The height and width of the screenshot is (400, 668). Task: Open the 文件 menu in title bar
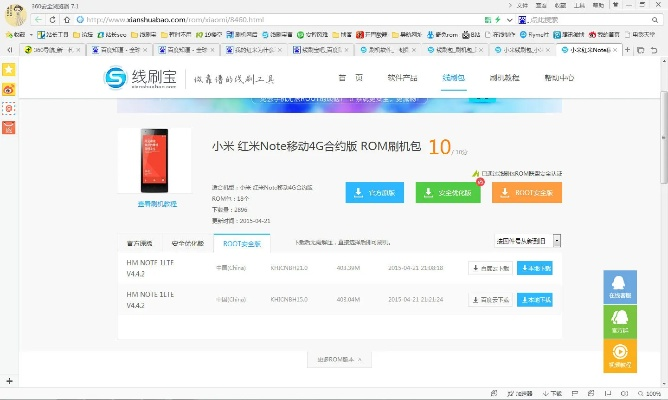[x=522, y=5]
